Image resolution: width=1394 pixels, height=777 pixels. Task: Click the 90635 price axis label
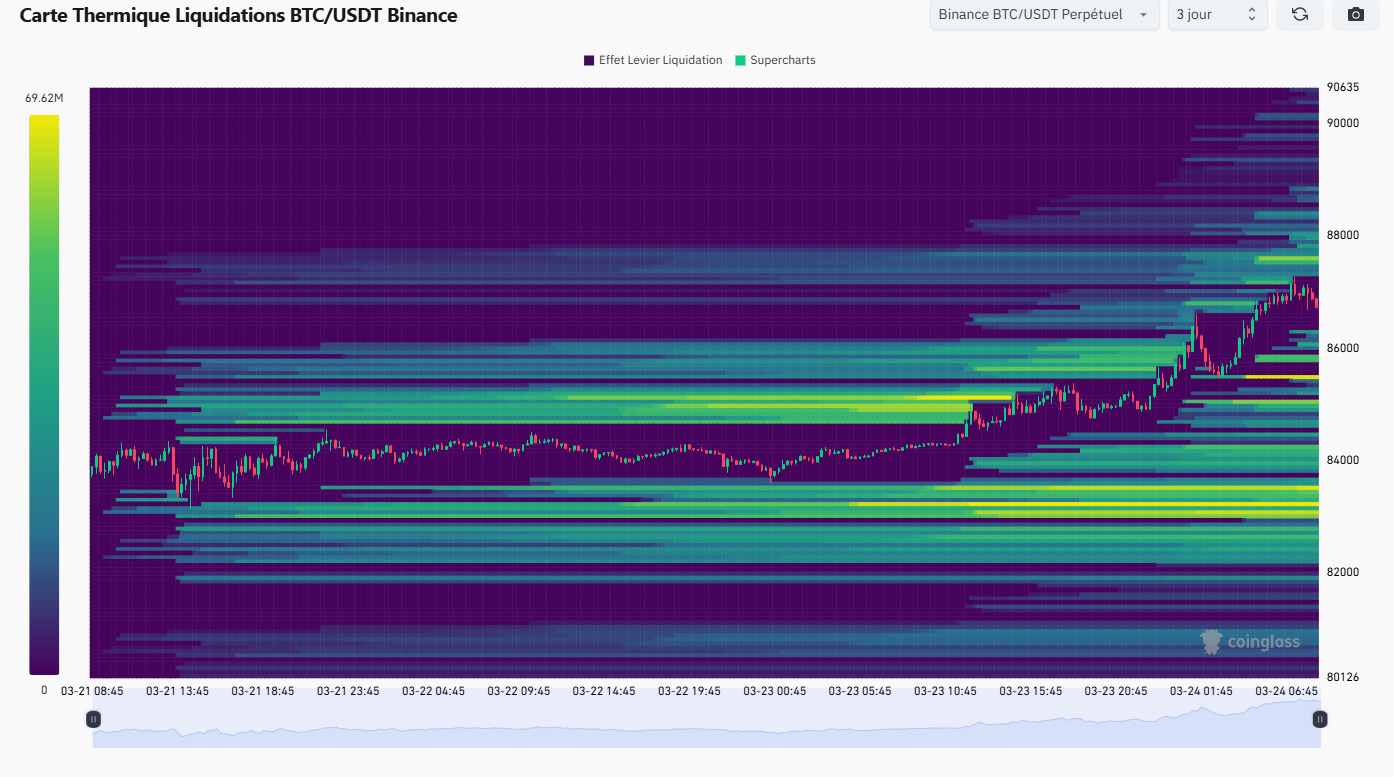(1343, 87)
